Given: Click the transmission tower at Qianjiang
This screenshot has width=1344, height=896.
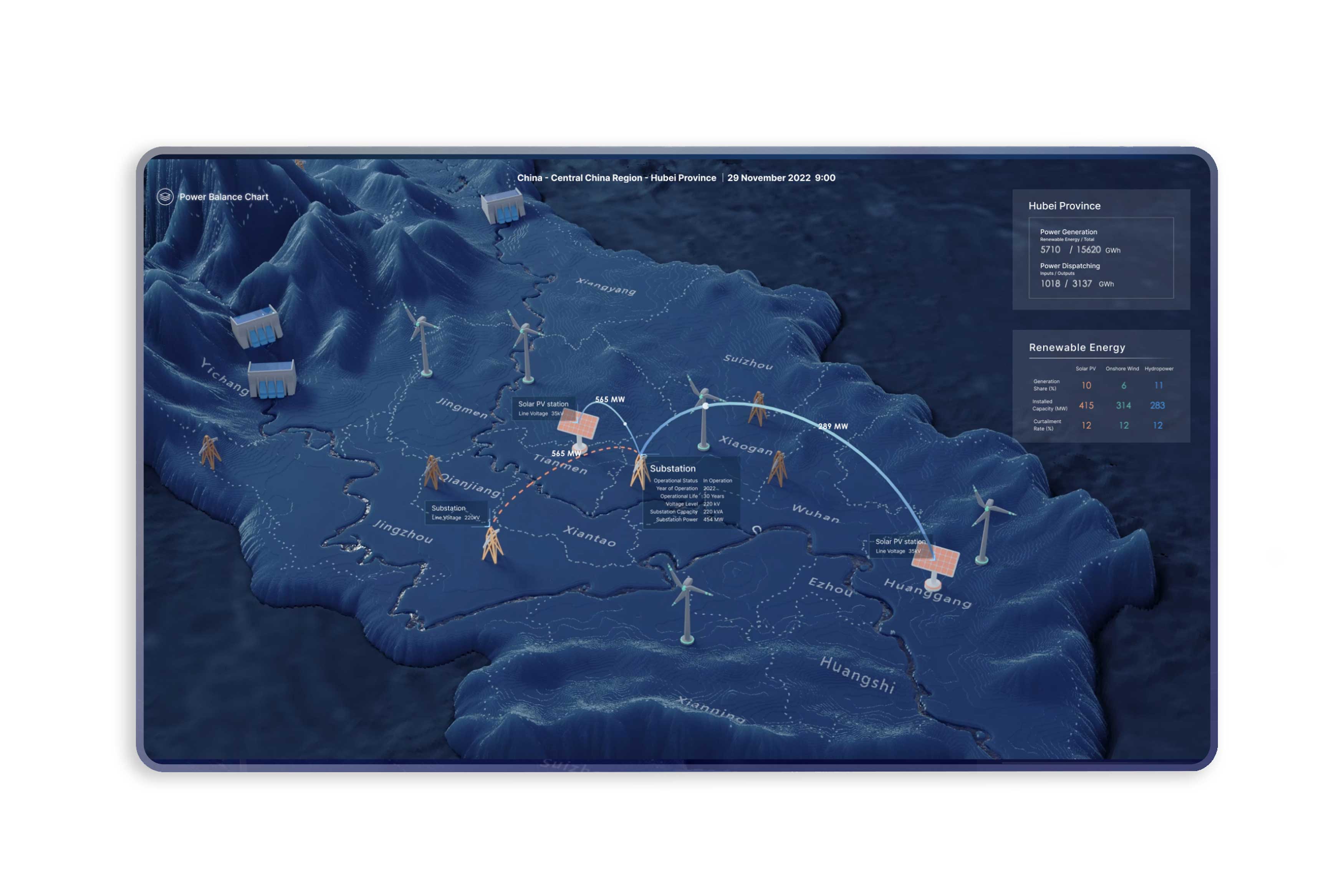Looking at the screenshot, I should coord(432,472).
